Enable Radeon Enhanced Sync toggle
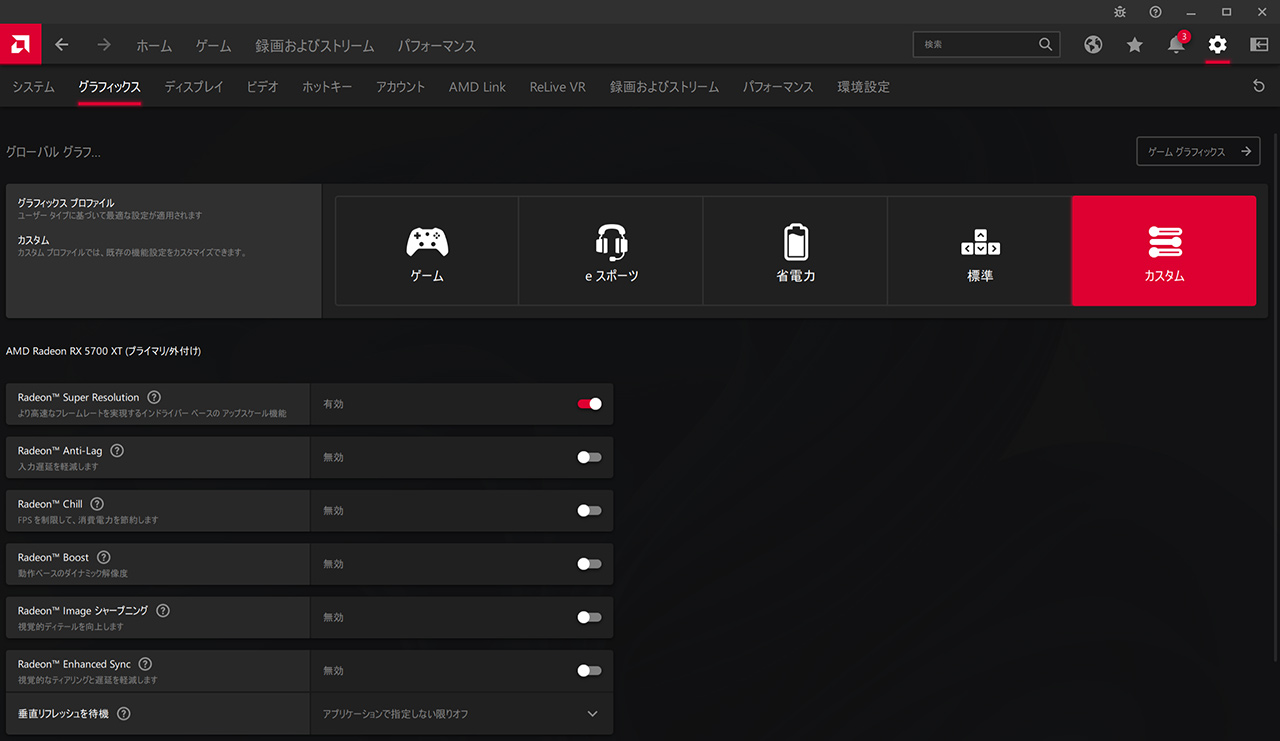Screen dimensions: 1280x741 (590, 670)
